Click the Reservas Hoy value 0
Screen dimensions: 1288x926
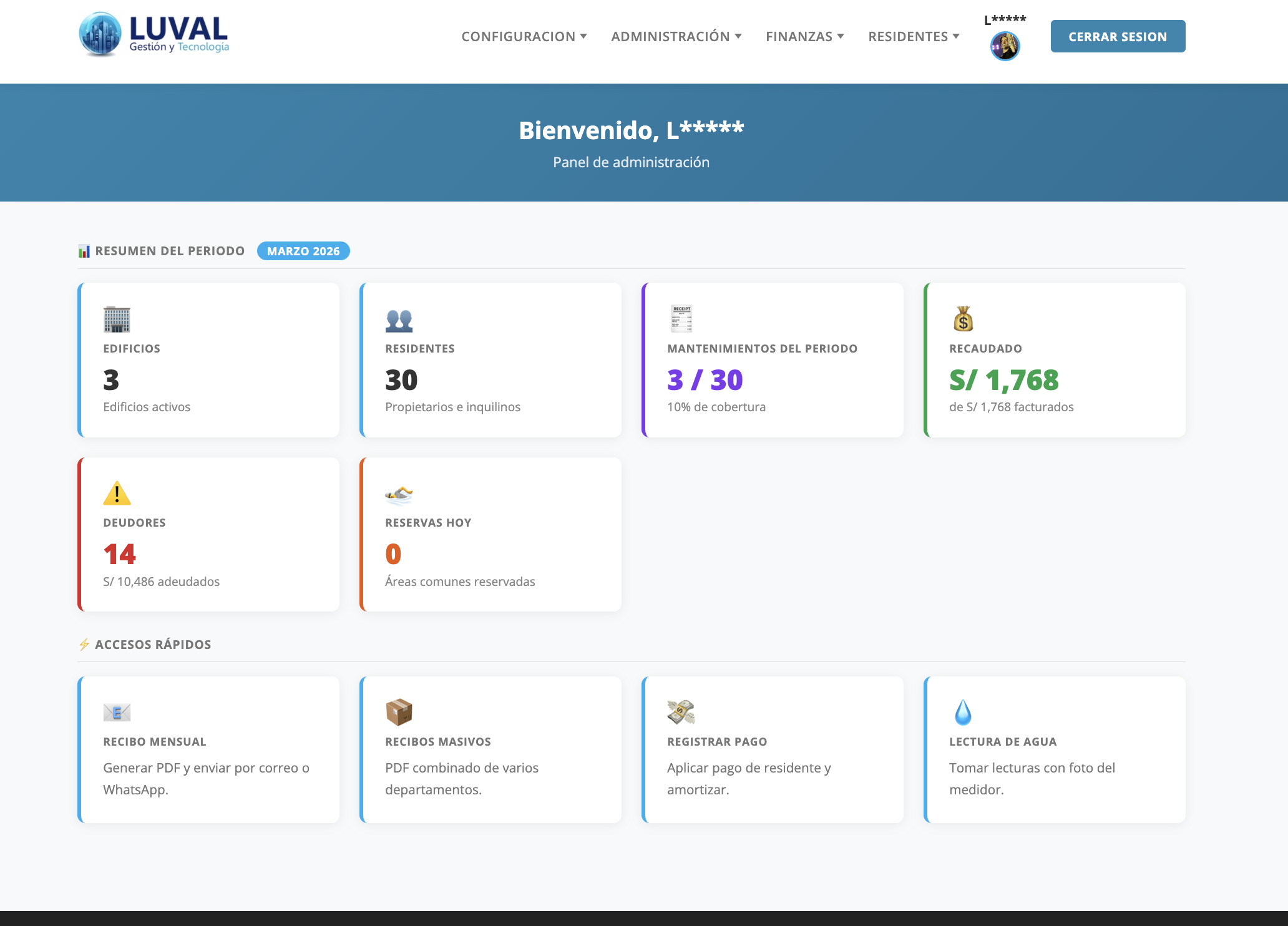click(x=393, y=554)
